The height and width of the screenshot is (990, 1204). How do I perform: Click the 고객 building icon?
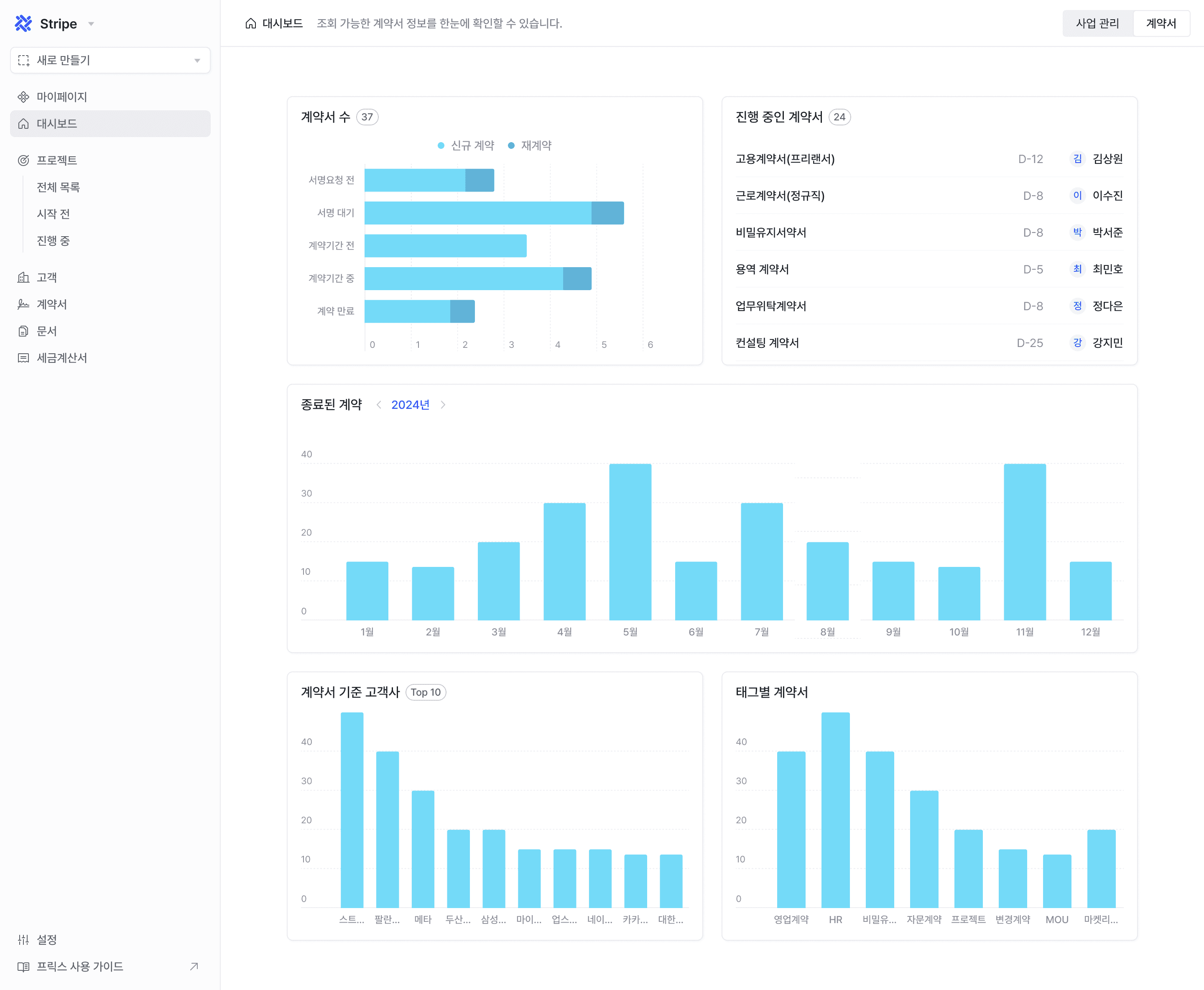23,278
